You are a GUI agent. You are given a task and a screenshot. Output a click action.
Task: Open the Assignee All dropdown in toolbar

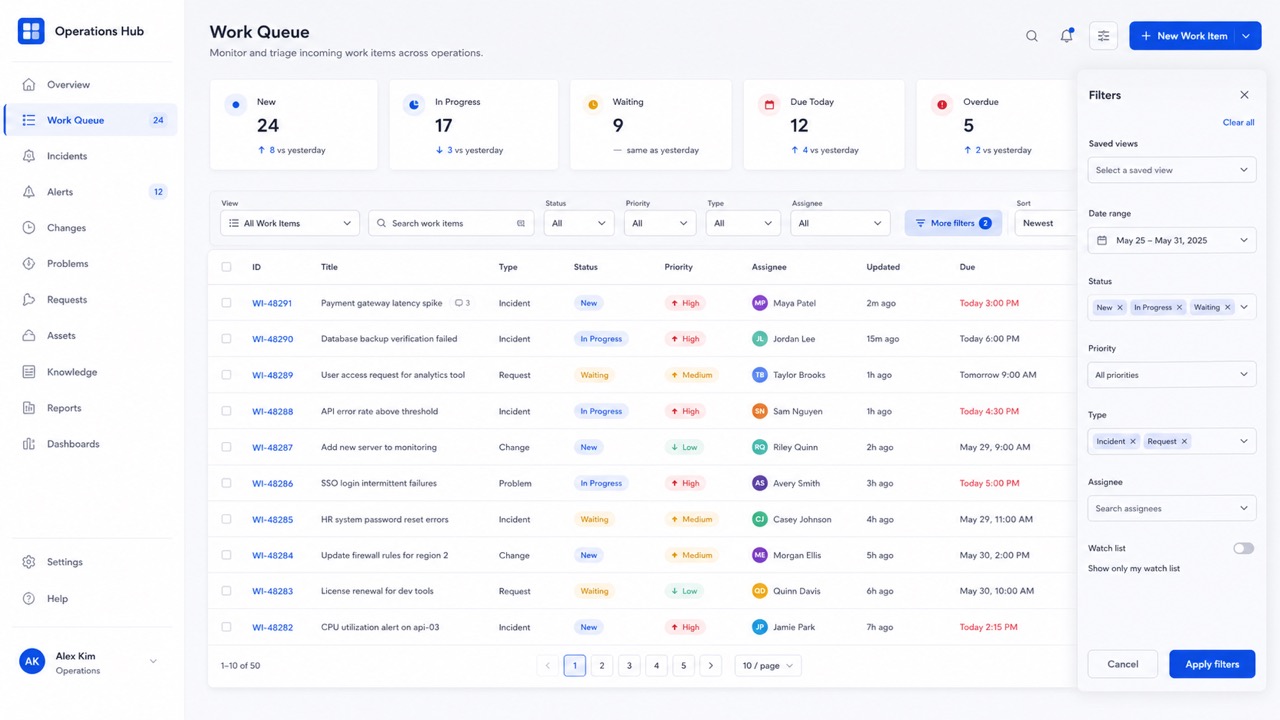(x=840, y=224)
